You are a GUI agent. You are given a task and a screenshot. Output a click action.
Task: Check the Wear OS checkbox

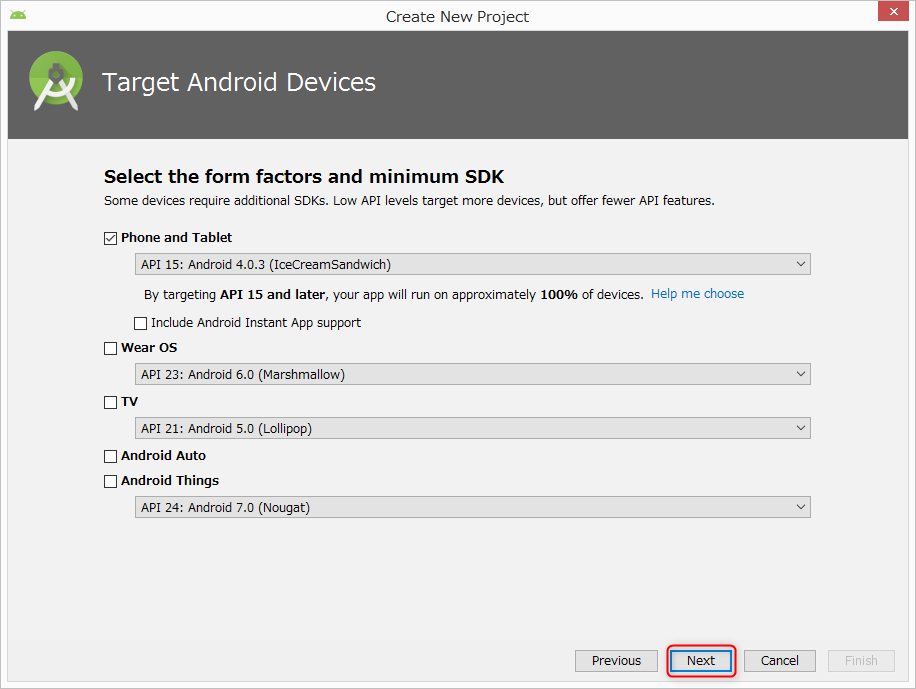click(x=110, y=348)
